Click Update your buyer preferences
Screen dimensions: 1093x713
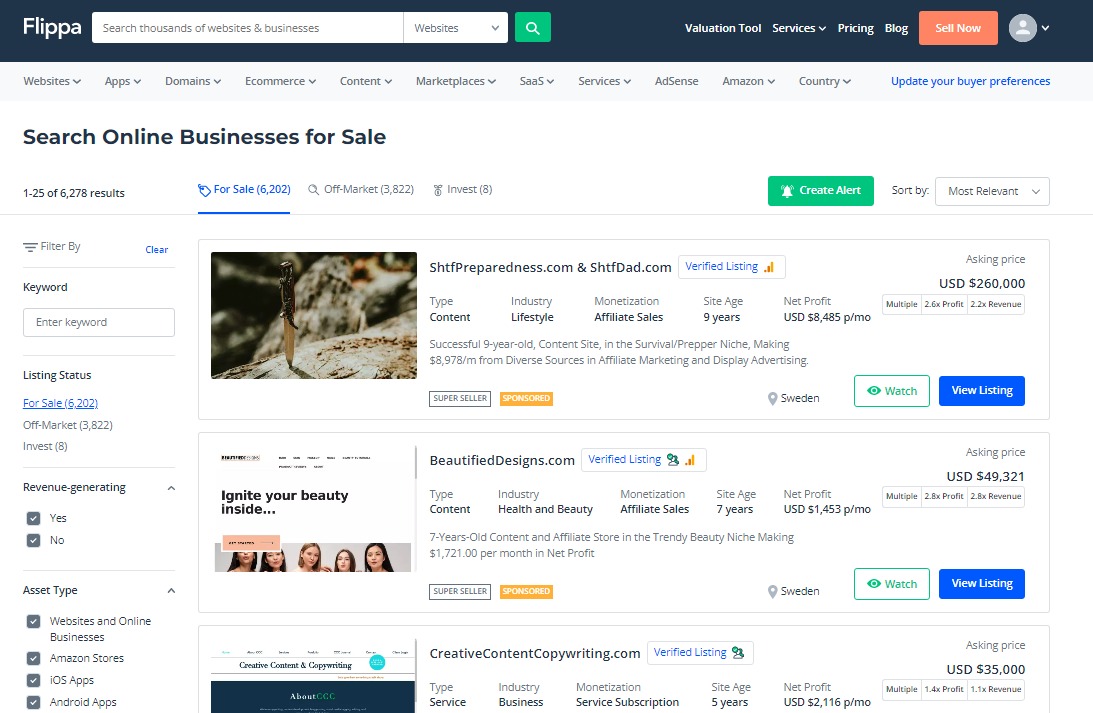coord(970,81)
